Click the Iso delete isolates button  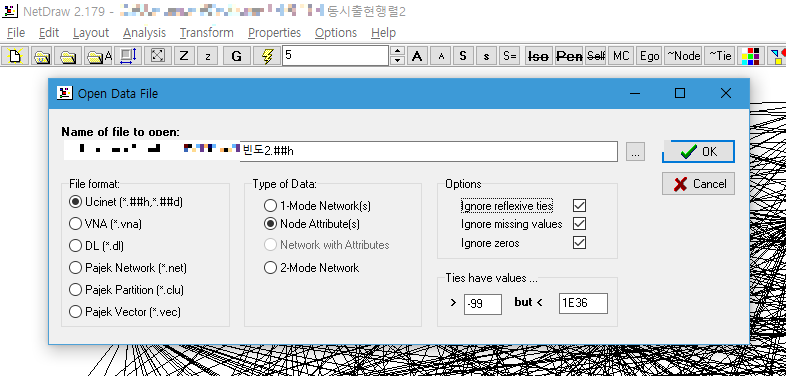coord(538,56)
